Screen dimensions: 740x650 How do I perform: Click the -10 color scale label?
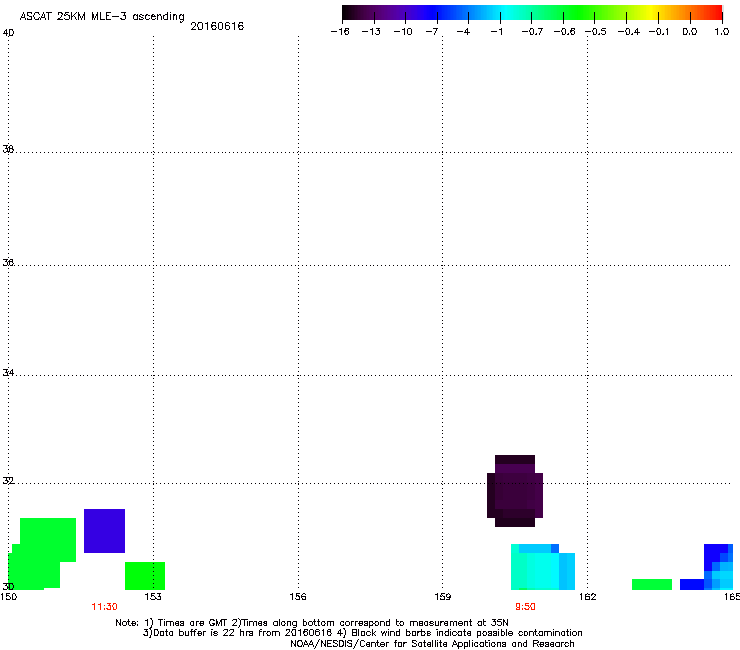(x=403, y=32)
